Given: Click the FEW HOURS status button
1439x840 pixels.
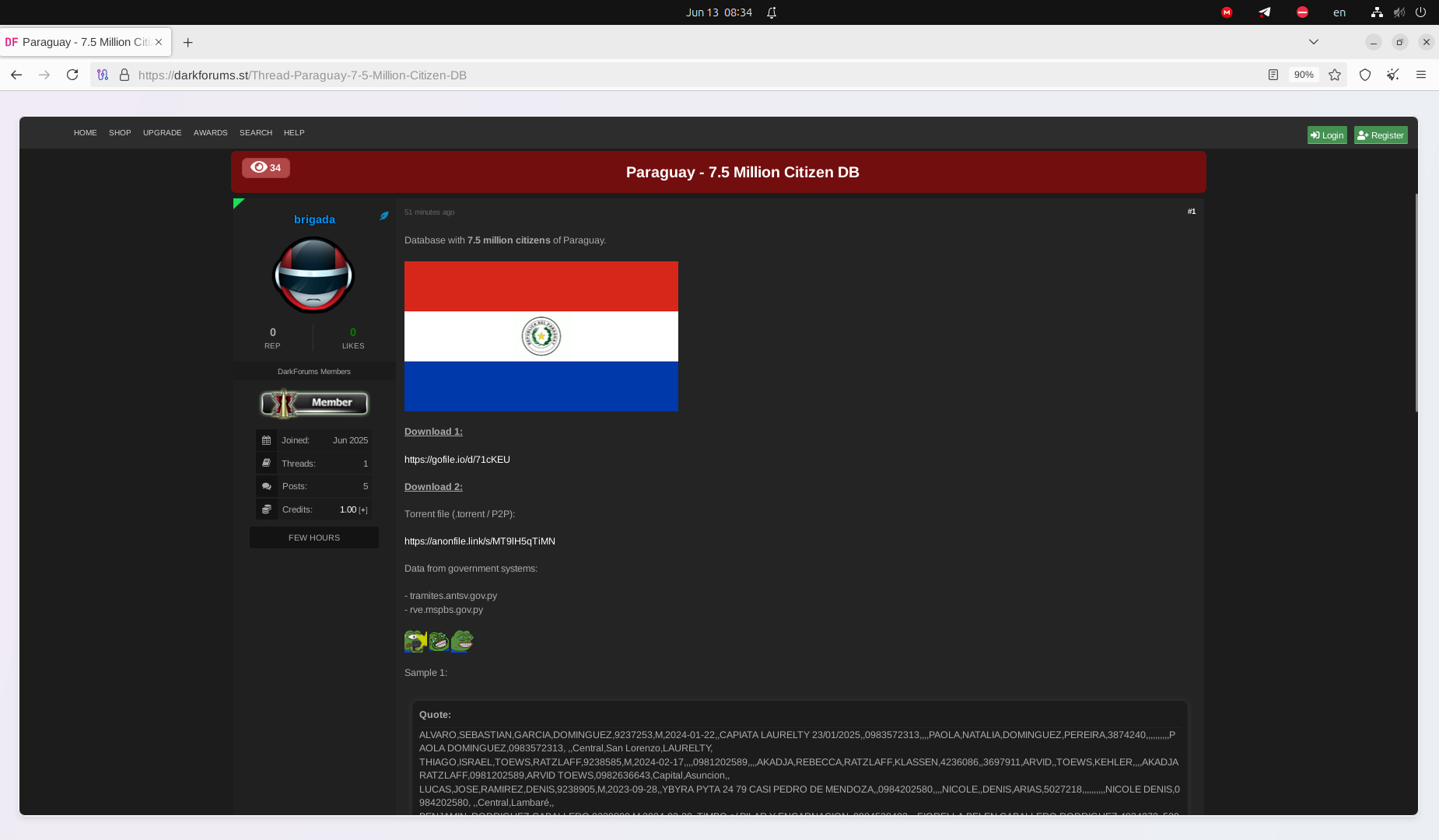Looking at the screenshot, I should point(314,537).
